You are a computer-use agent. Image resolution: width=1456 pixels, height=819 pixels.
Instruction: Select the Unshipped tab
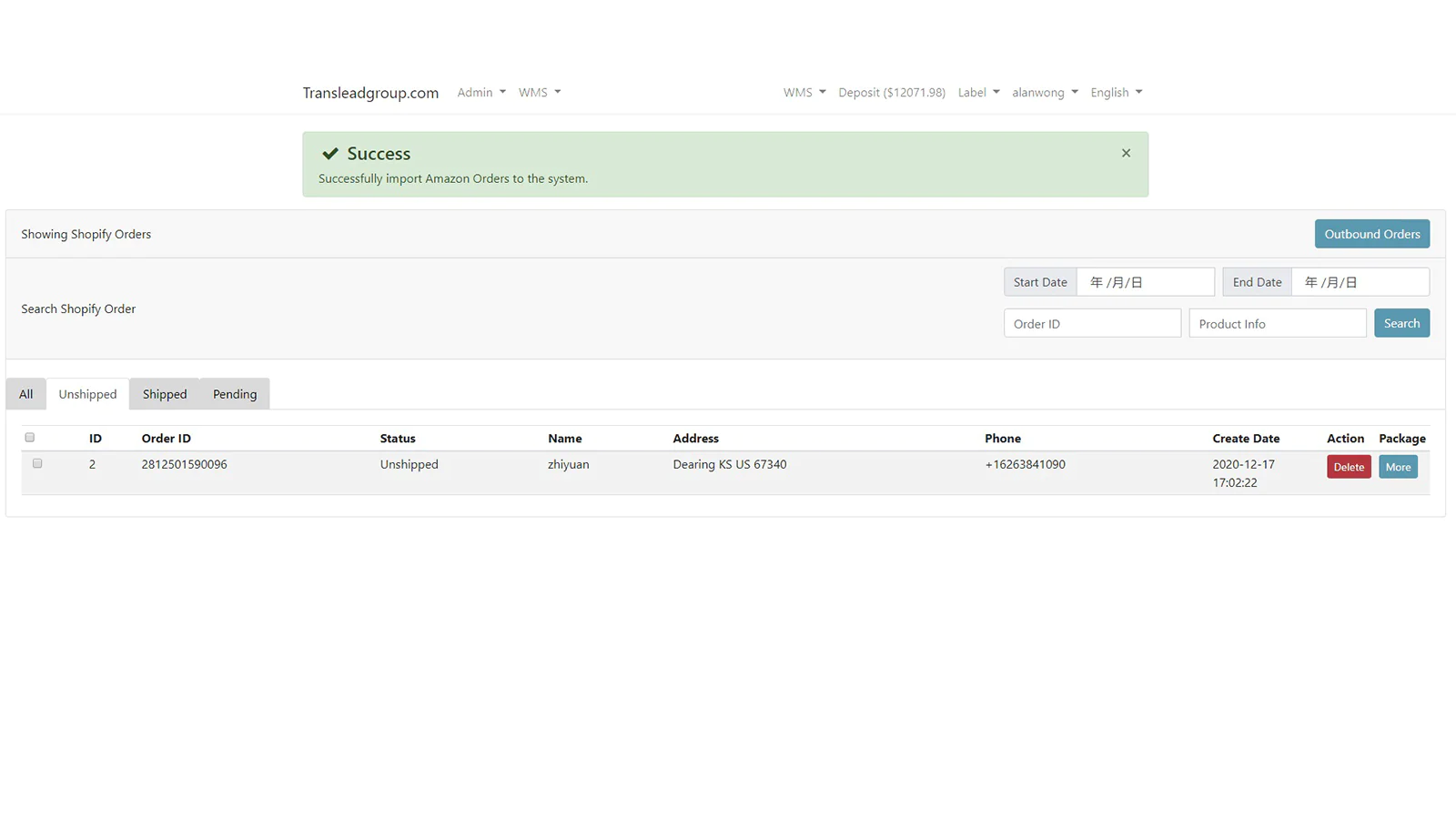[87, 394]
